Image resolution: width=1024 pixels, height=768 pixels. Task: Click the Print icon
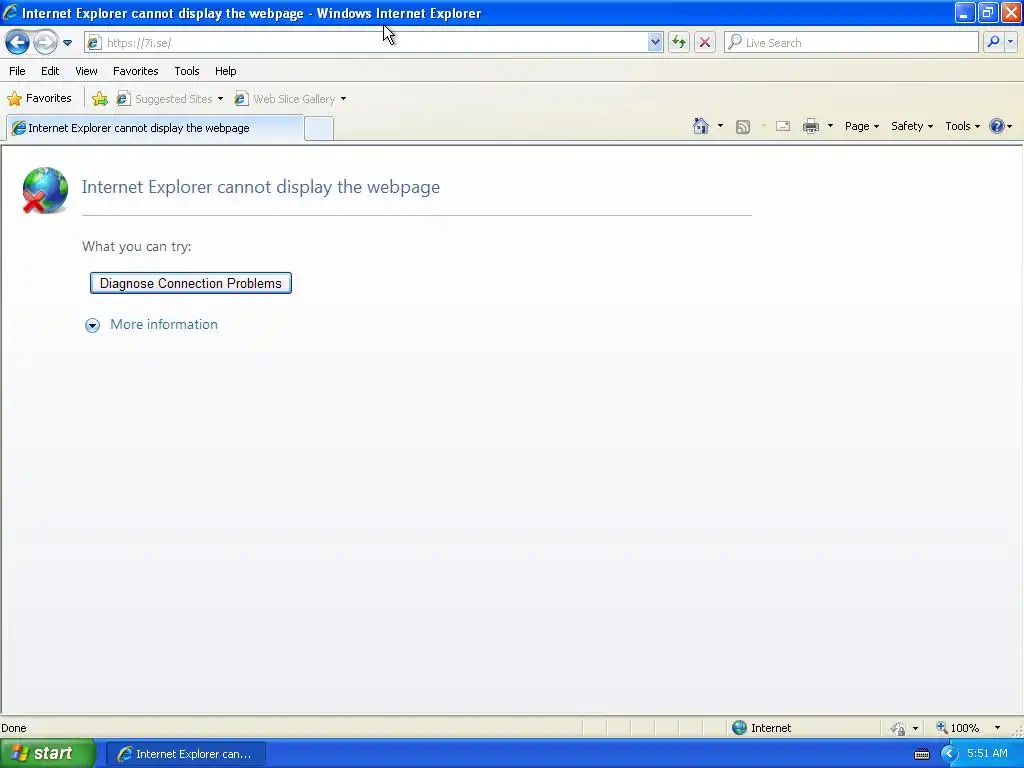tap(810, 126)
